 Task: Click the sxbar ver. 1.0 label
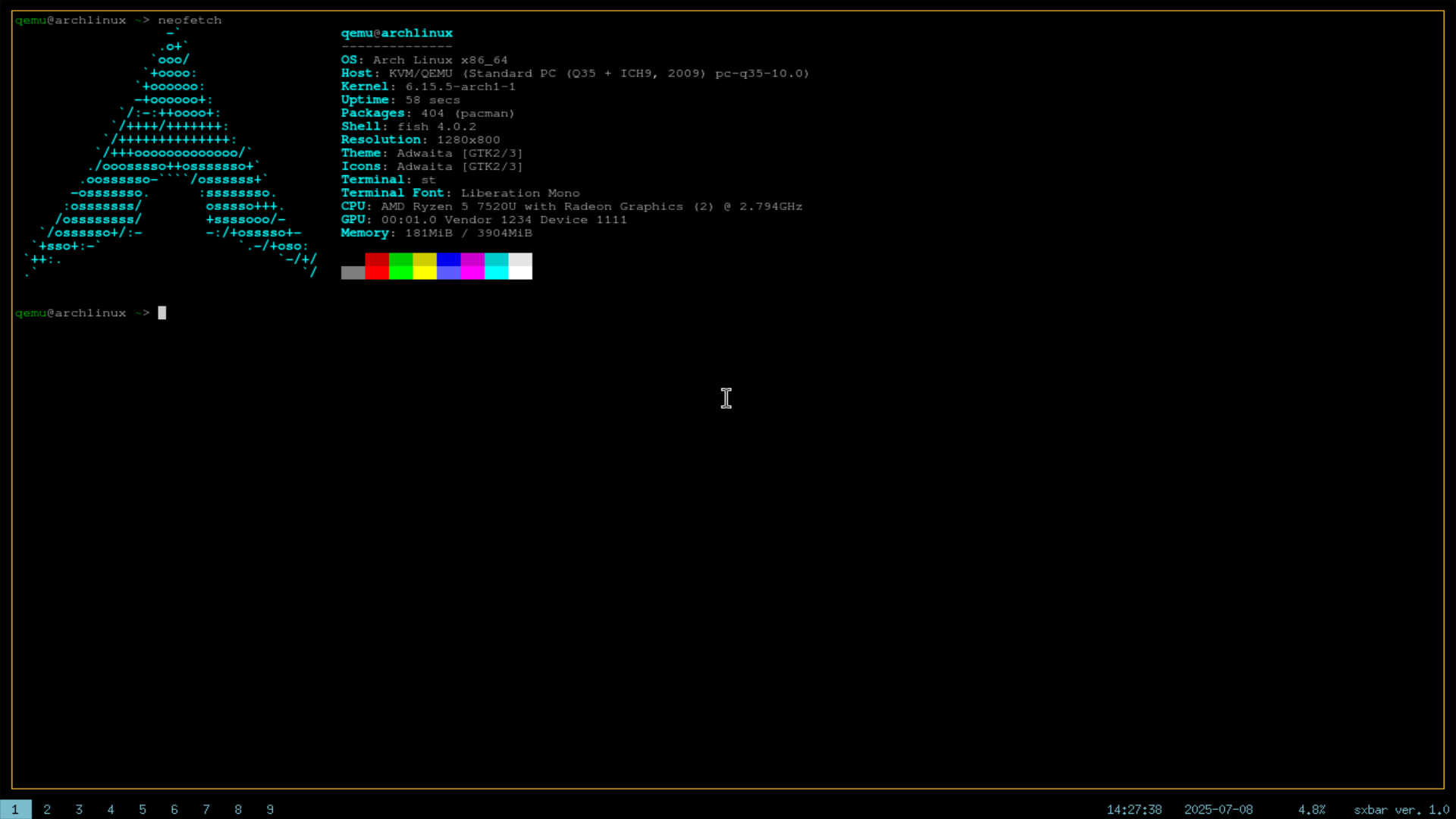1401,809
